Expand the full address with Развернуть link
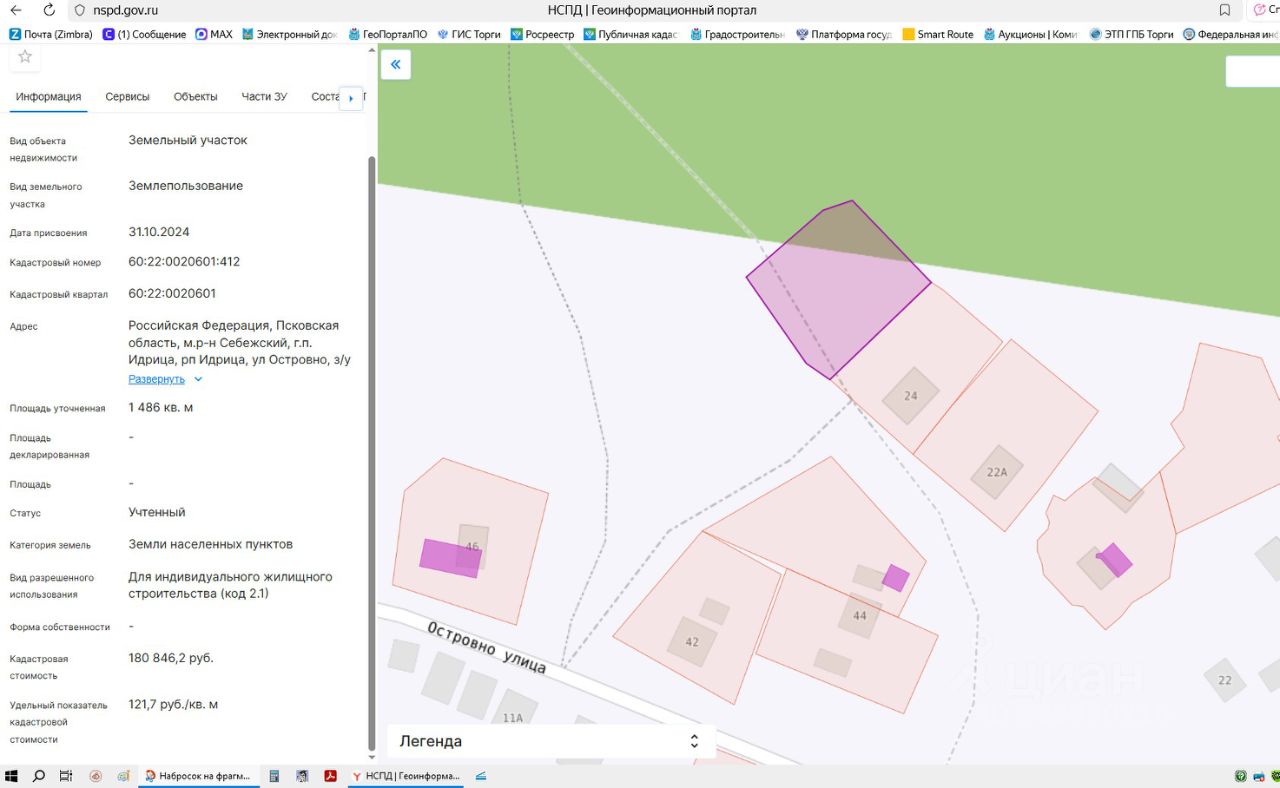The height and width of the screenshot is (788, 1280). click(156, 380)
